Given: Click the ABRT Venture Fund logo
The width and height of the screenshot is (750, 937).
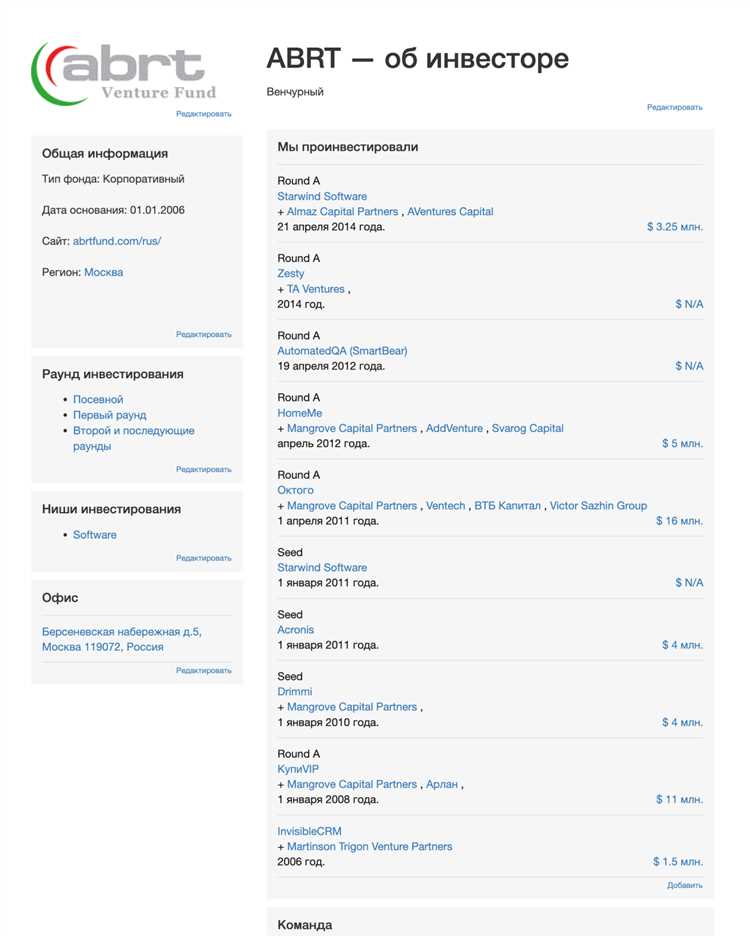Looking at the screenshot, I should (x=125, y=72).
